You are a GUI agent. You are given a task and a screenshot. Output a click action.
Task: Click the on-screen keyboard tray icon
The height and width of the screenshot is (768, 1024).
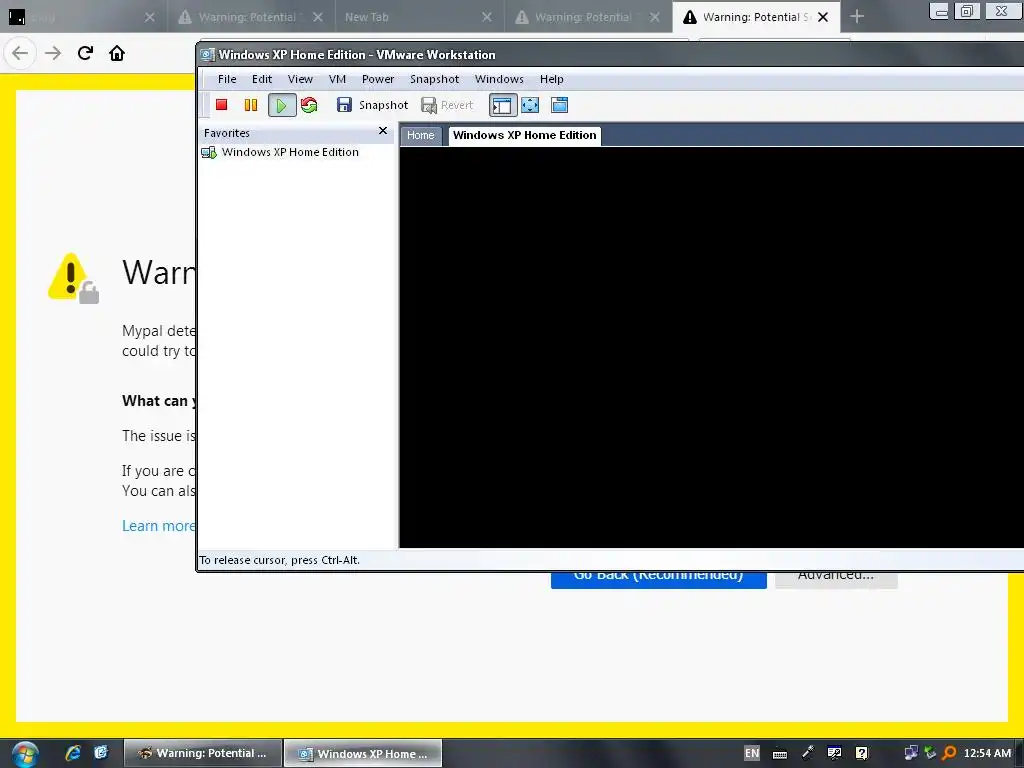(x=780, y=754)
